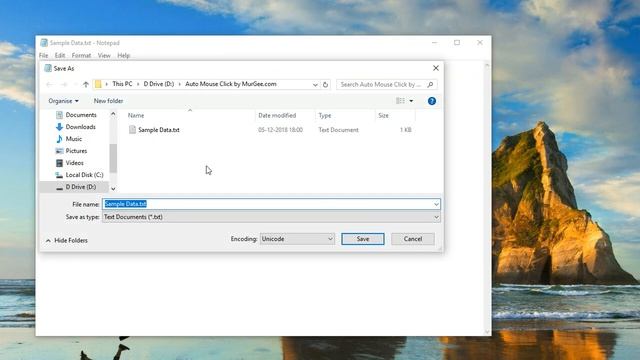Screen dimensions: 640x360
Task: Open the Encoding dropdown
Action: 297,239
